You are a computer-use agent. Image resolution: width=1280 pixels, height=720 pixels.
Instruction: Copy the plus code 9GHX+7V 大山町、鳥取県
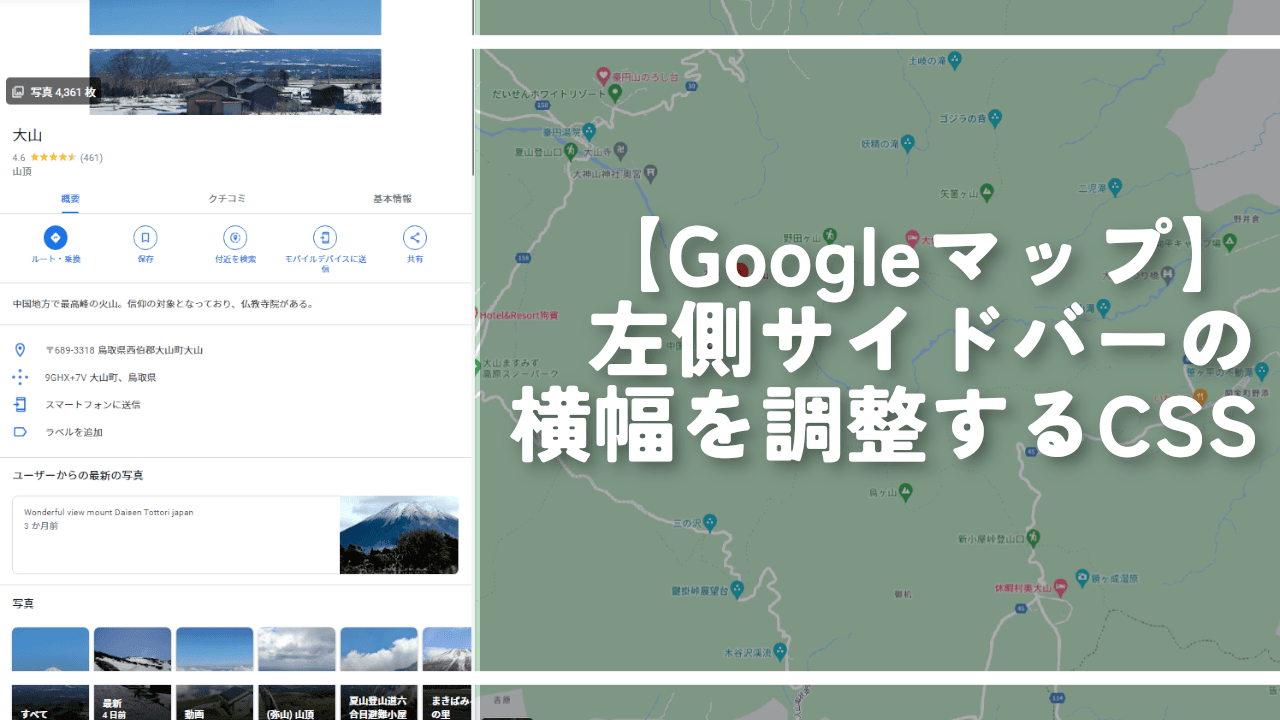point(100,378)
